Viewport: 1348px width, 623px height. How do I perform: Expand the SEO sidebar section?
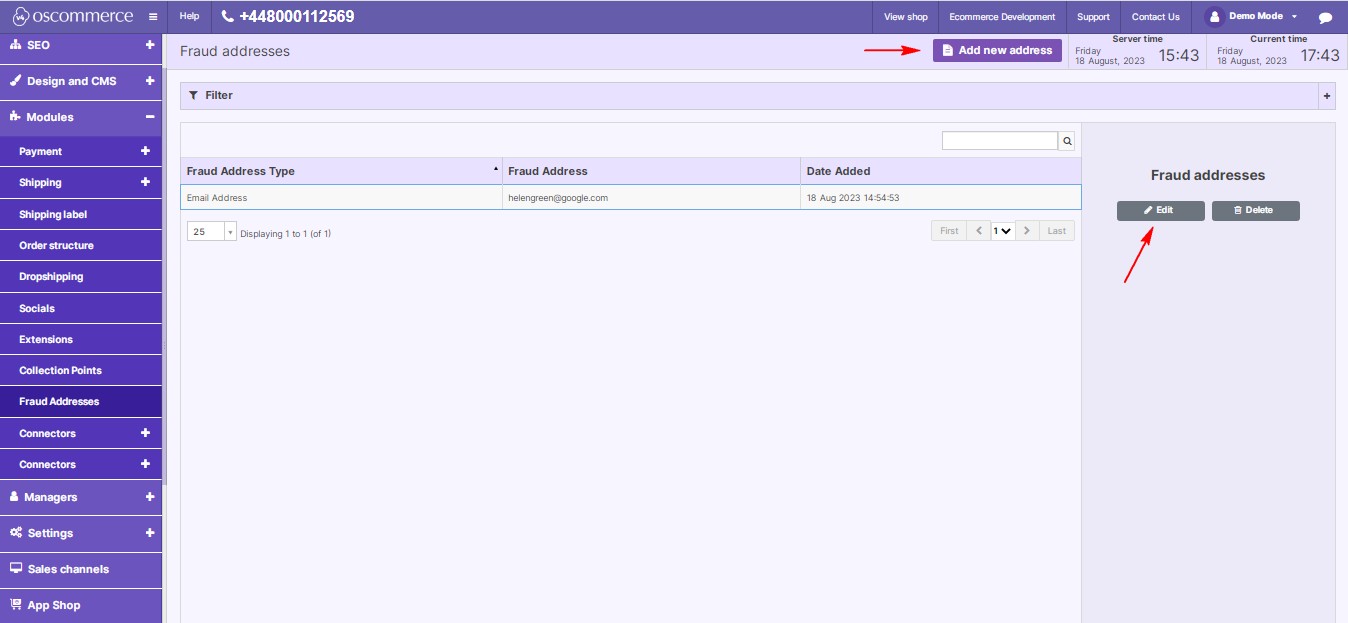[150, 45]
